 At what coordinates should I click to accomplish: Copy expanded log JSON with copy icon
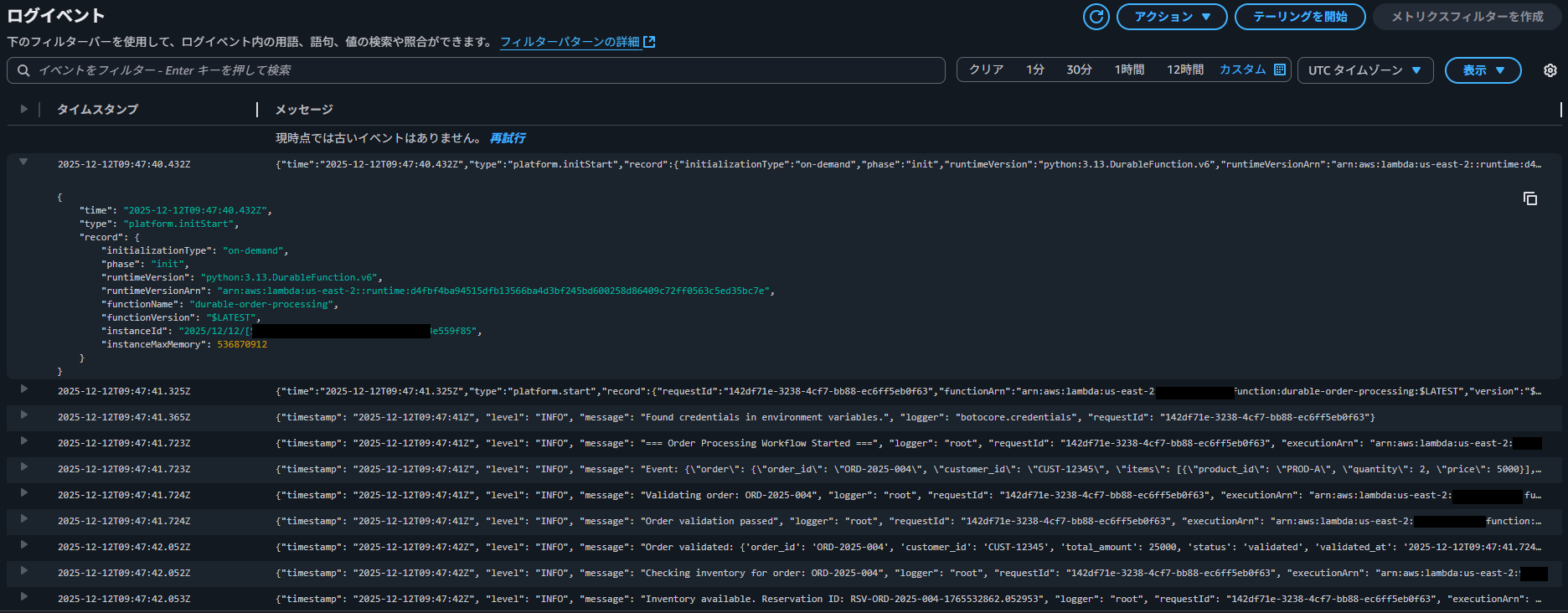[1529, 198]
